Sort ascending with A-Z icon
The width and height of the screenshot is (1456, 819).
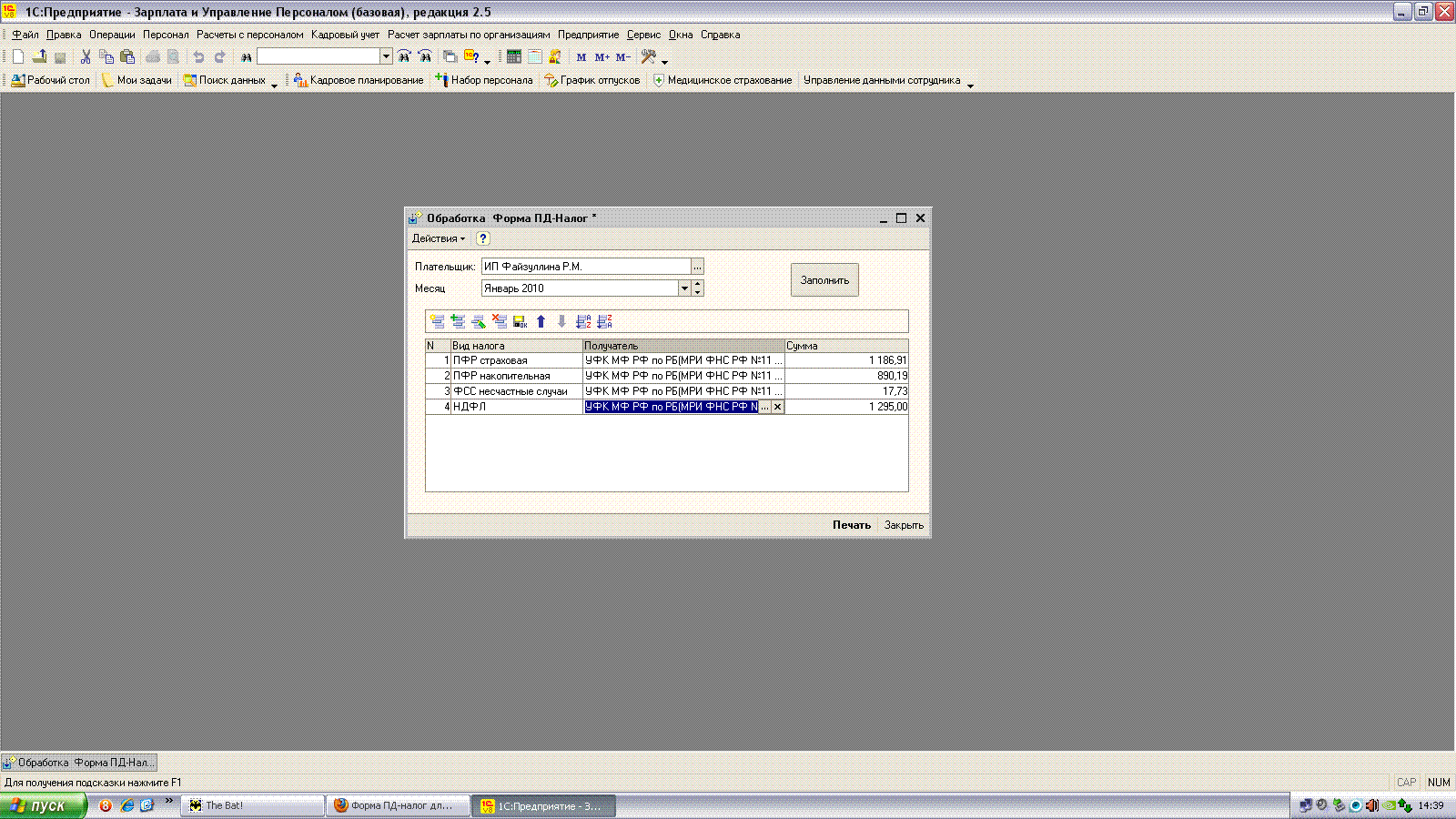click(x=583, y=321)
